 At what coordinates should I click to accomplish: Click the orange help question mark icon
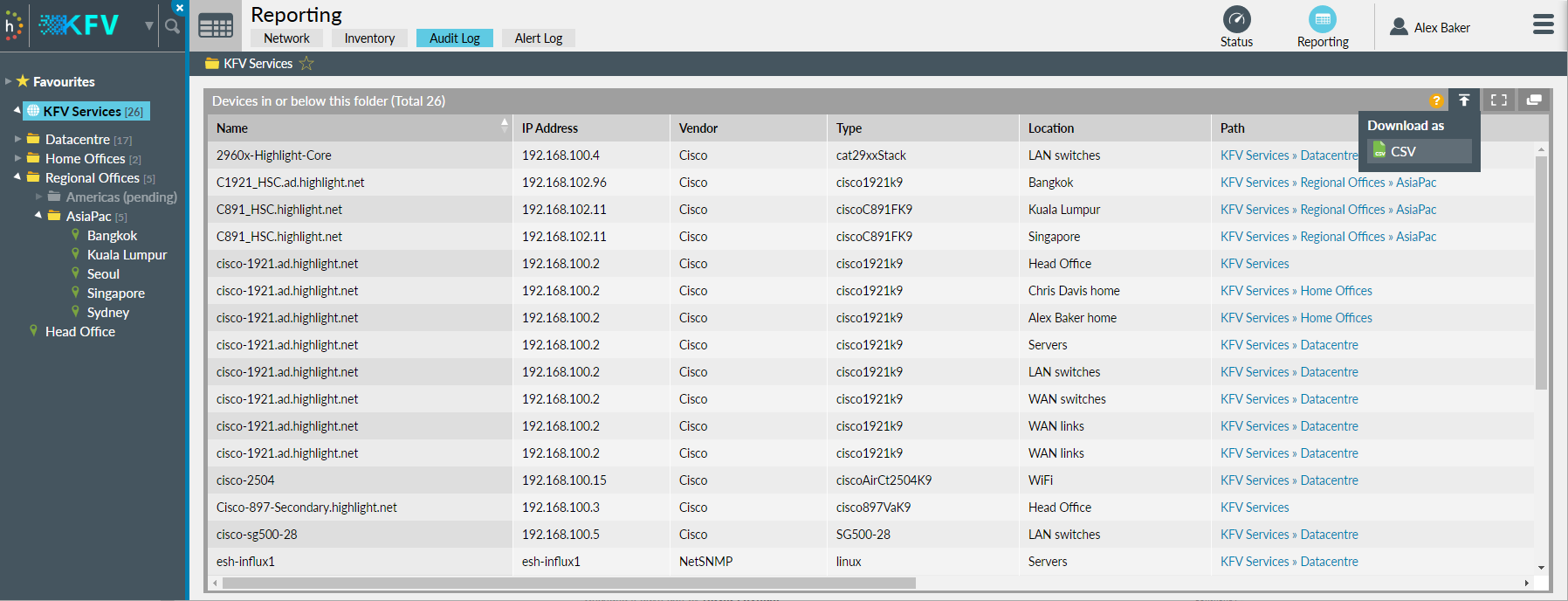1436,101
